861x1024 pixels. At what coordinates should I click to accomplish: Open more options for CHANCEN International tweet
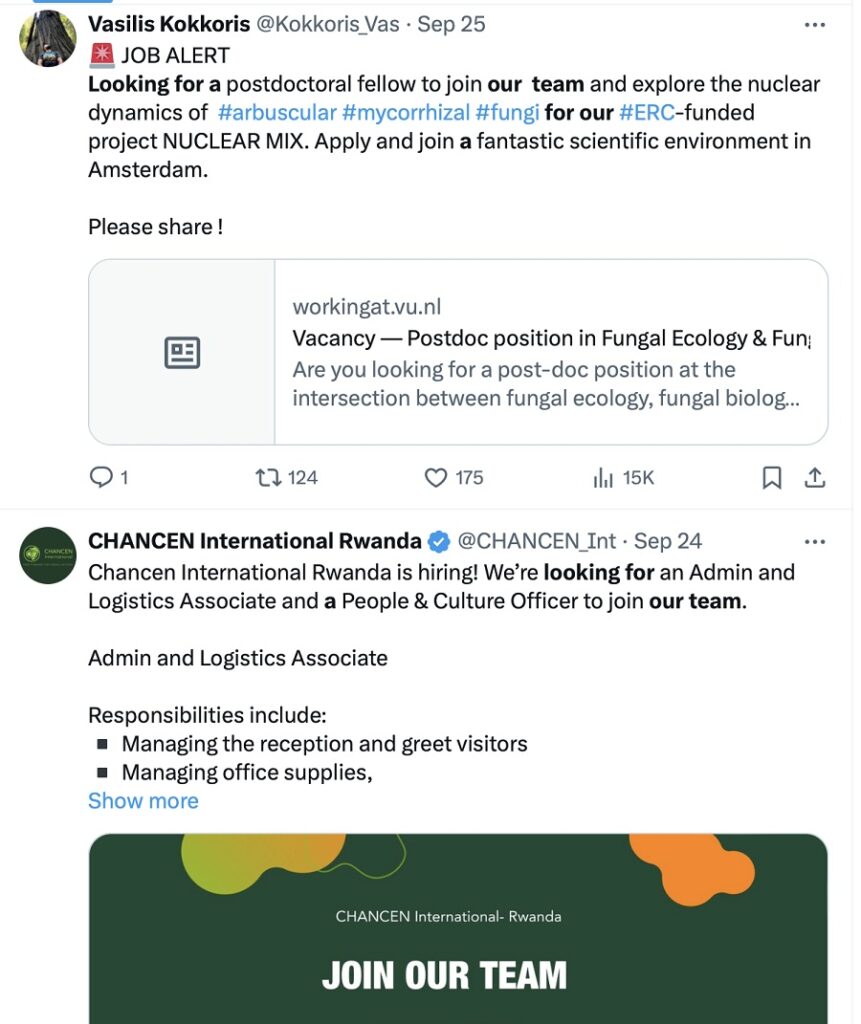(815, 542)
